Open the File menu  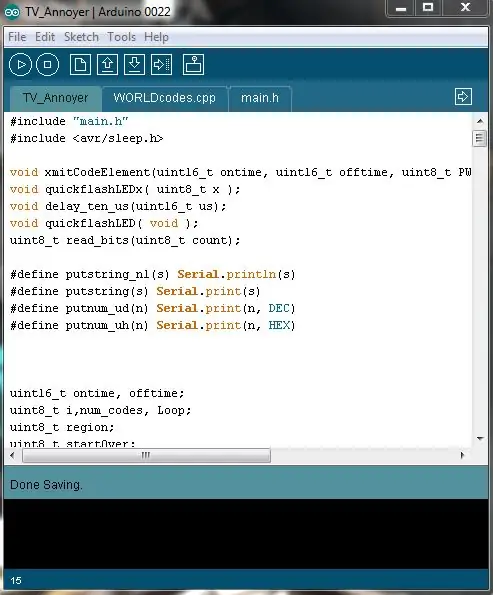17,37
